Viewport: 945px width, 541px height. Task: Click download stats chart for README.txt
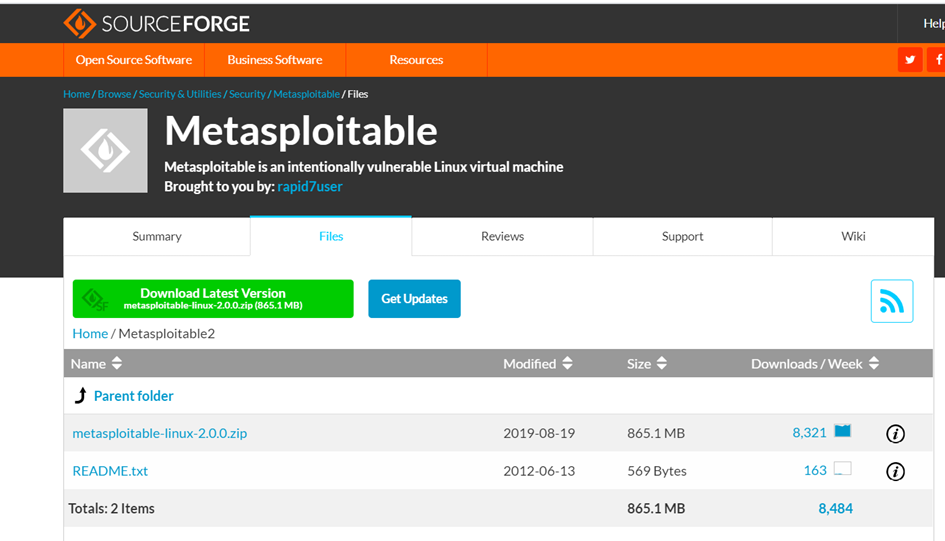843,468
